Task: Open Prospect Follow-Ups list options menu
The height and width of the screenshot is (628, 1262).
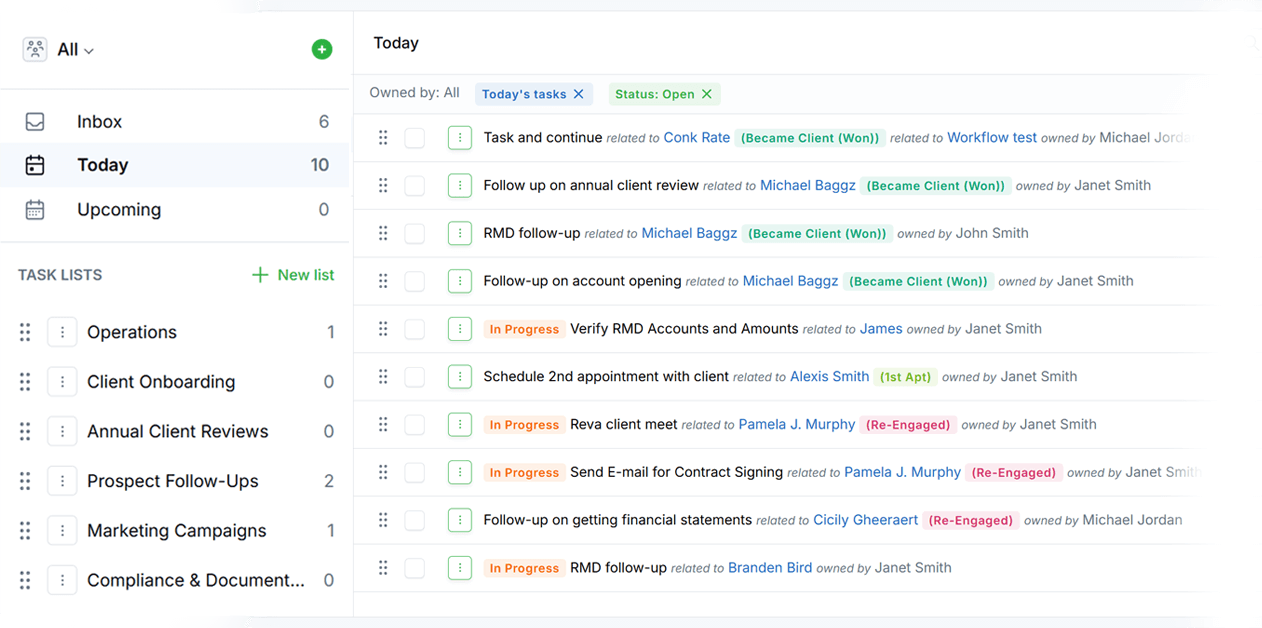Action: tap(62, 481)
